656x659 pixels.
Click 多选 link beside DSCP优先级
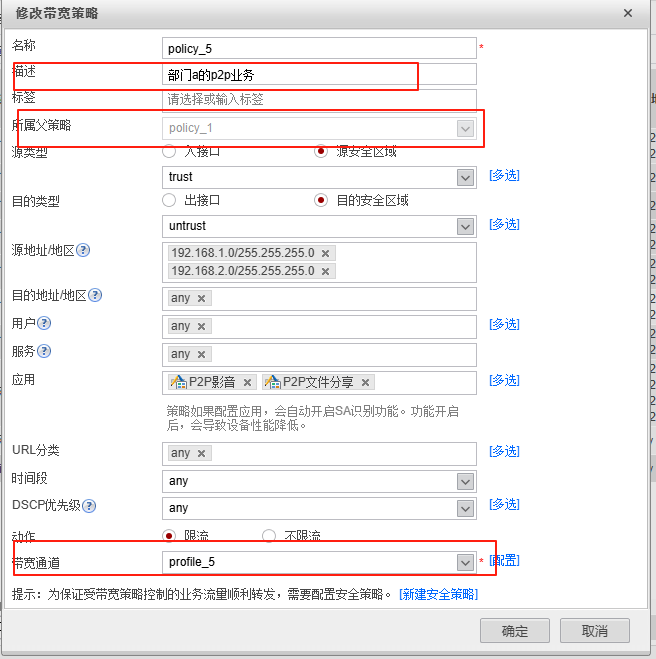tap(504, 504)
